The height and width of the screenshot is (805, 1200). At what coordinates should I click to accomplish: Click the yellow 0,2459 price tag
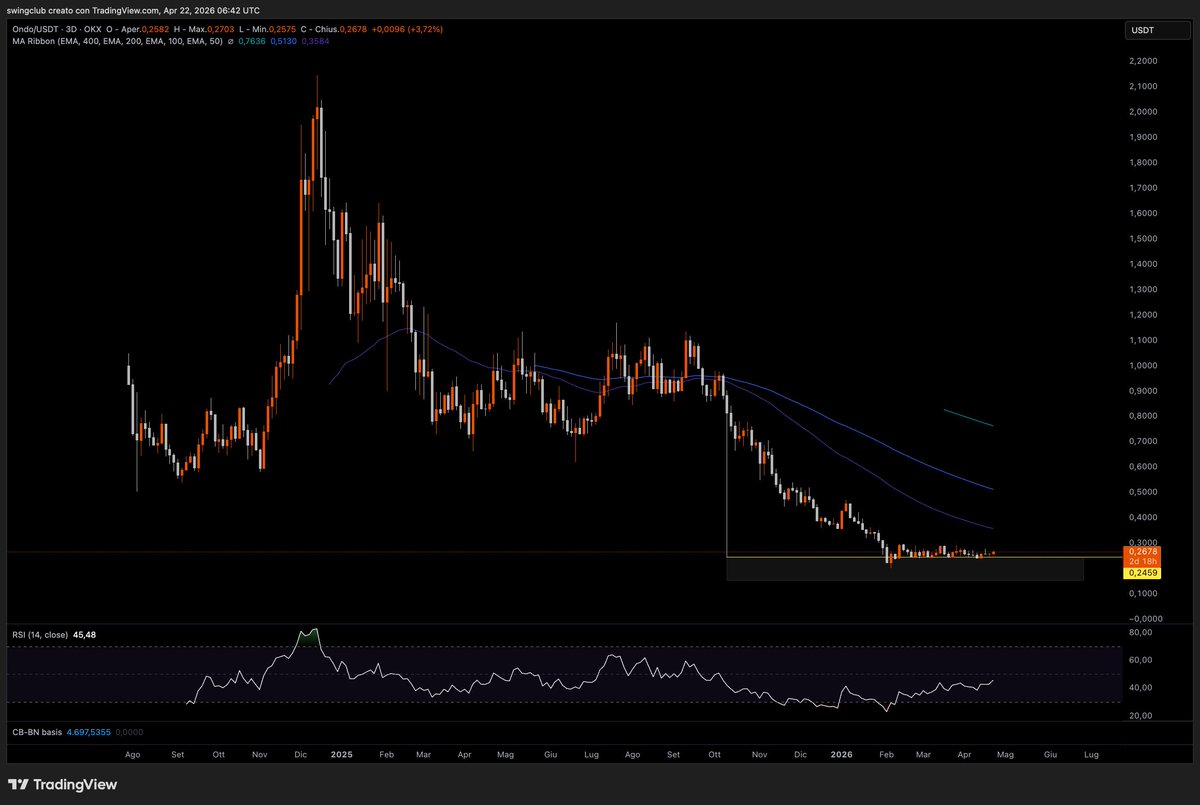1140,573
